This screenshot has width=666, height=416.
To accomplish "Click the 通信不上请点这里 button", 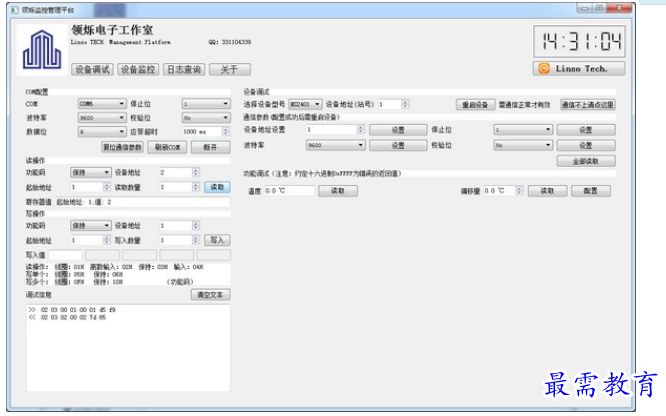I will 588,105.
